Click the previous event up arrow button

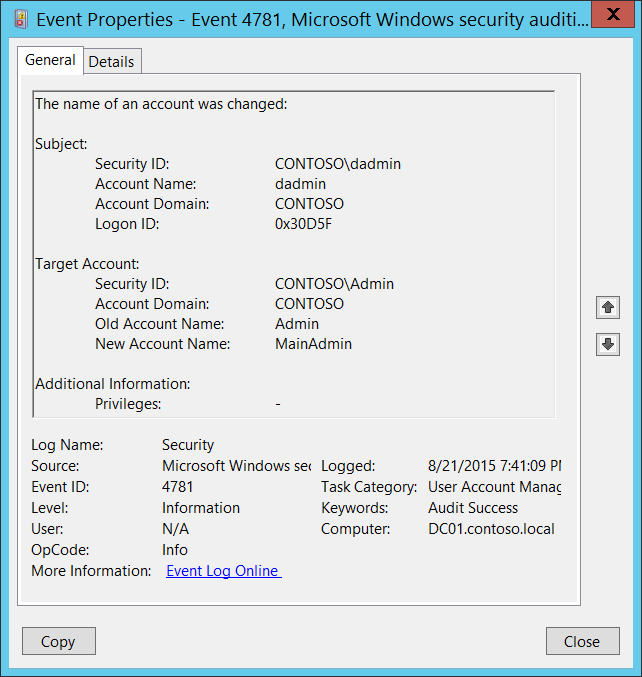point(607,307)
